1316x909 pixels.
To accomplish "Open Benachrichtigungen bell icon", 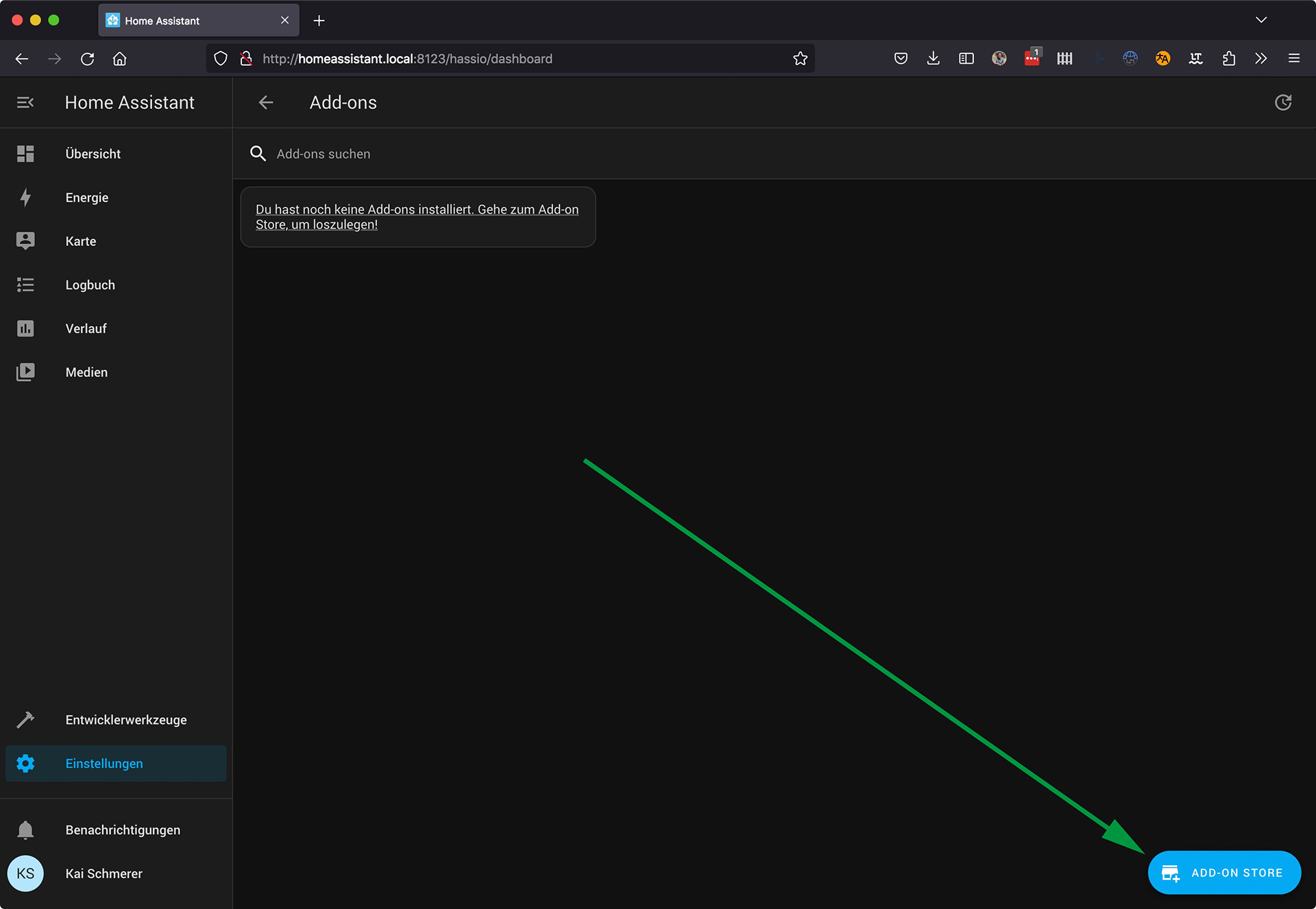I will 25,830.
